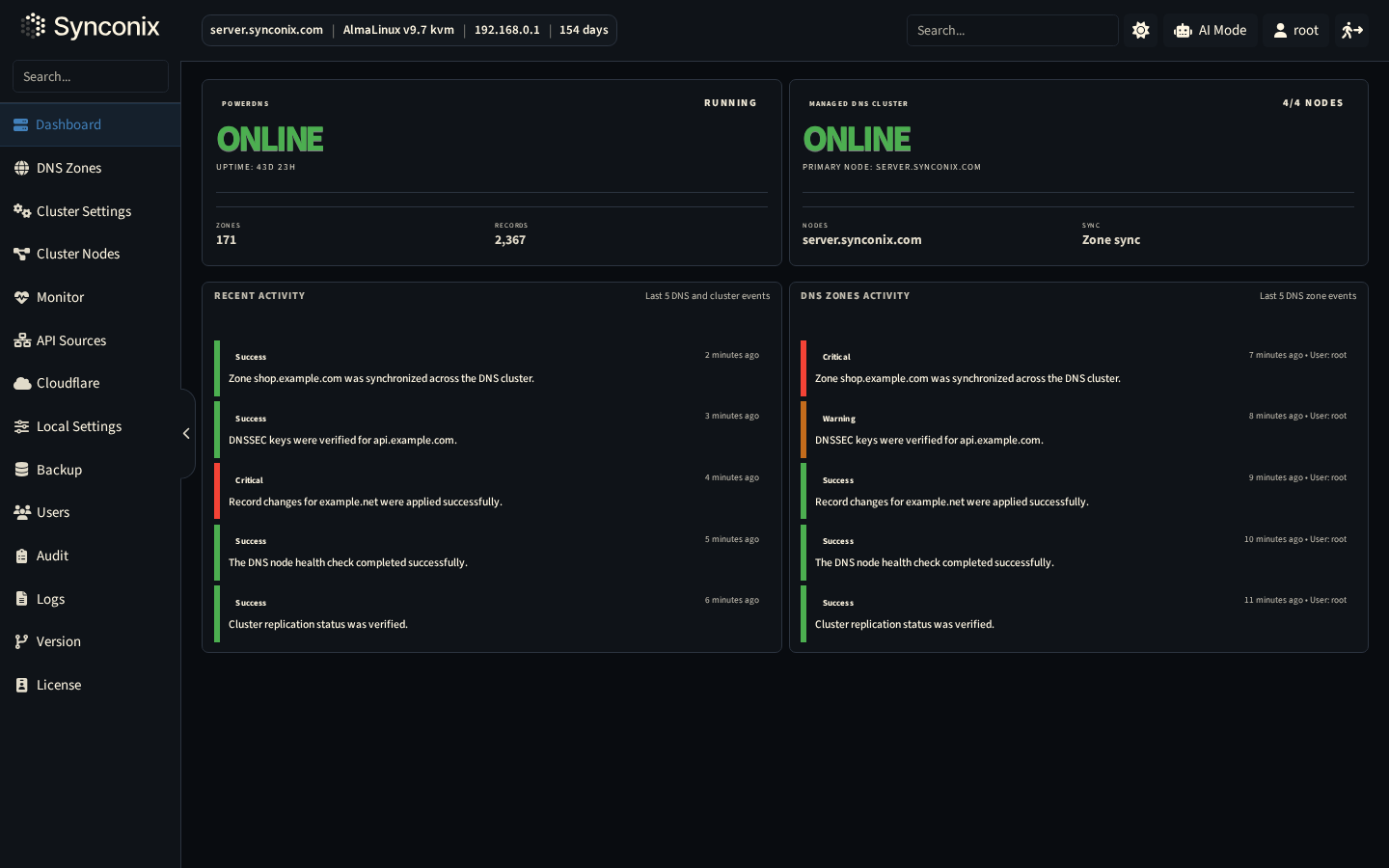Click the 192.168.0.1 IP address
1389x868 pixels.
pyautogui.click(x=506, y=30)
